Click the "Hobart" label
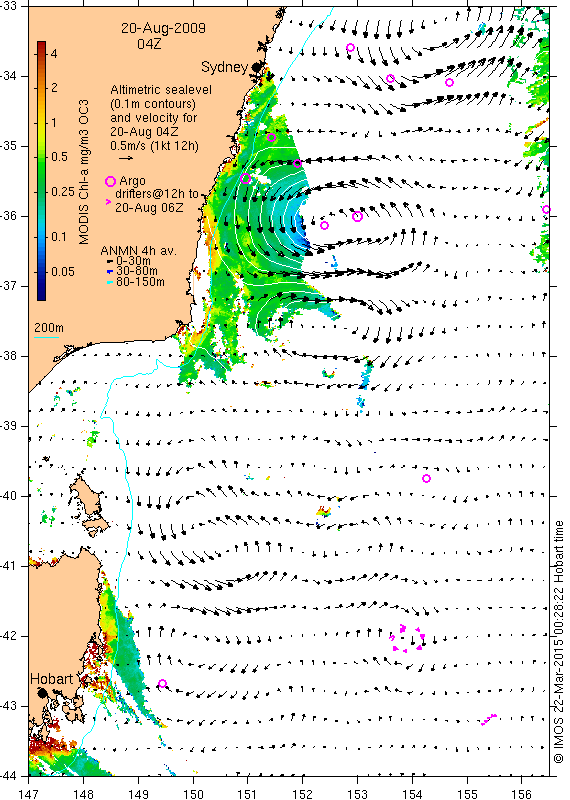Viewport: 570px width, 800px height. [x=52, y=679]
